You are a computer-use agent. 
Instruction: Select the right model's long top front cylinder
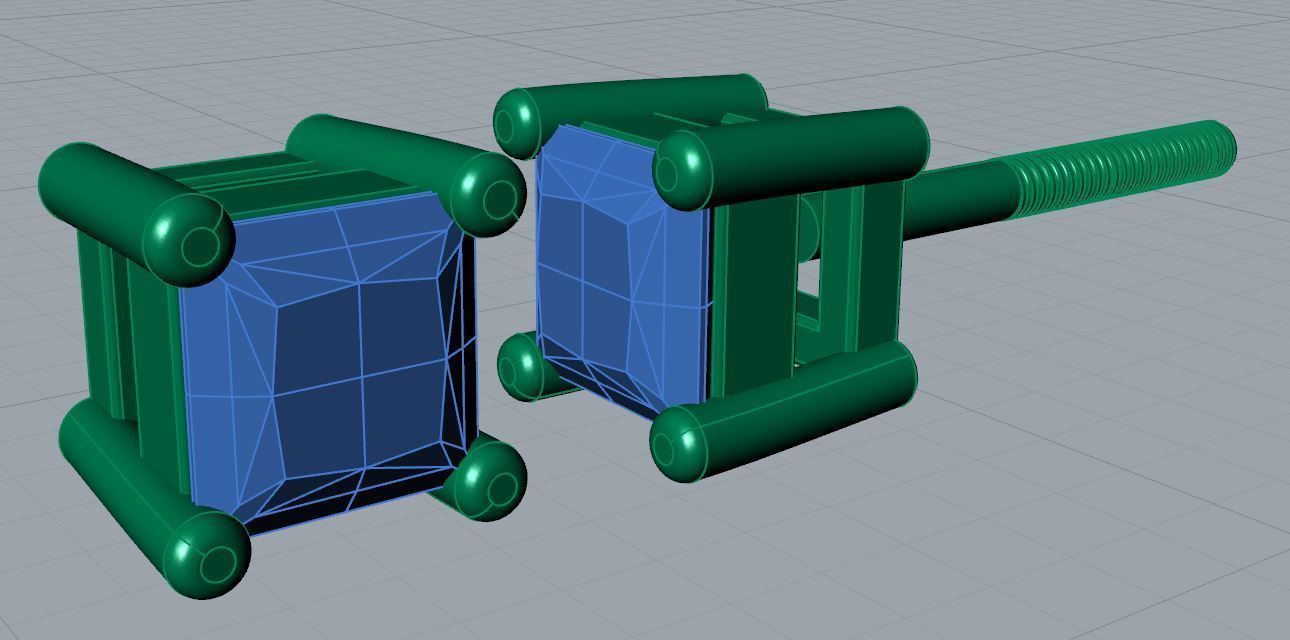pos(790,158)
